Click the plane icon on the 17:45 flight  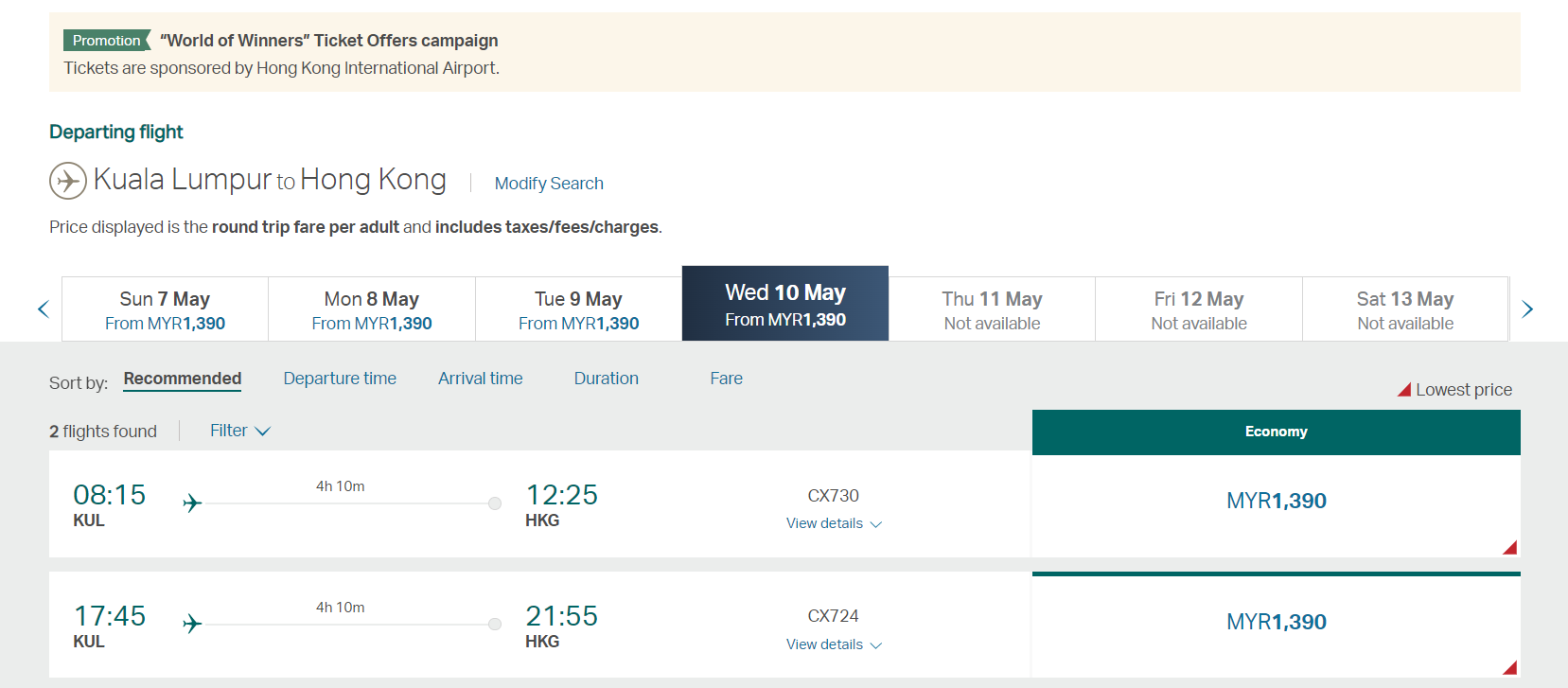192,624
